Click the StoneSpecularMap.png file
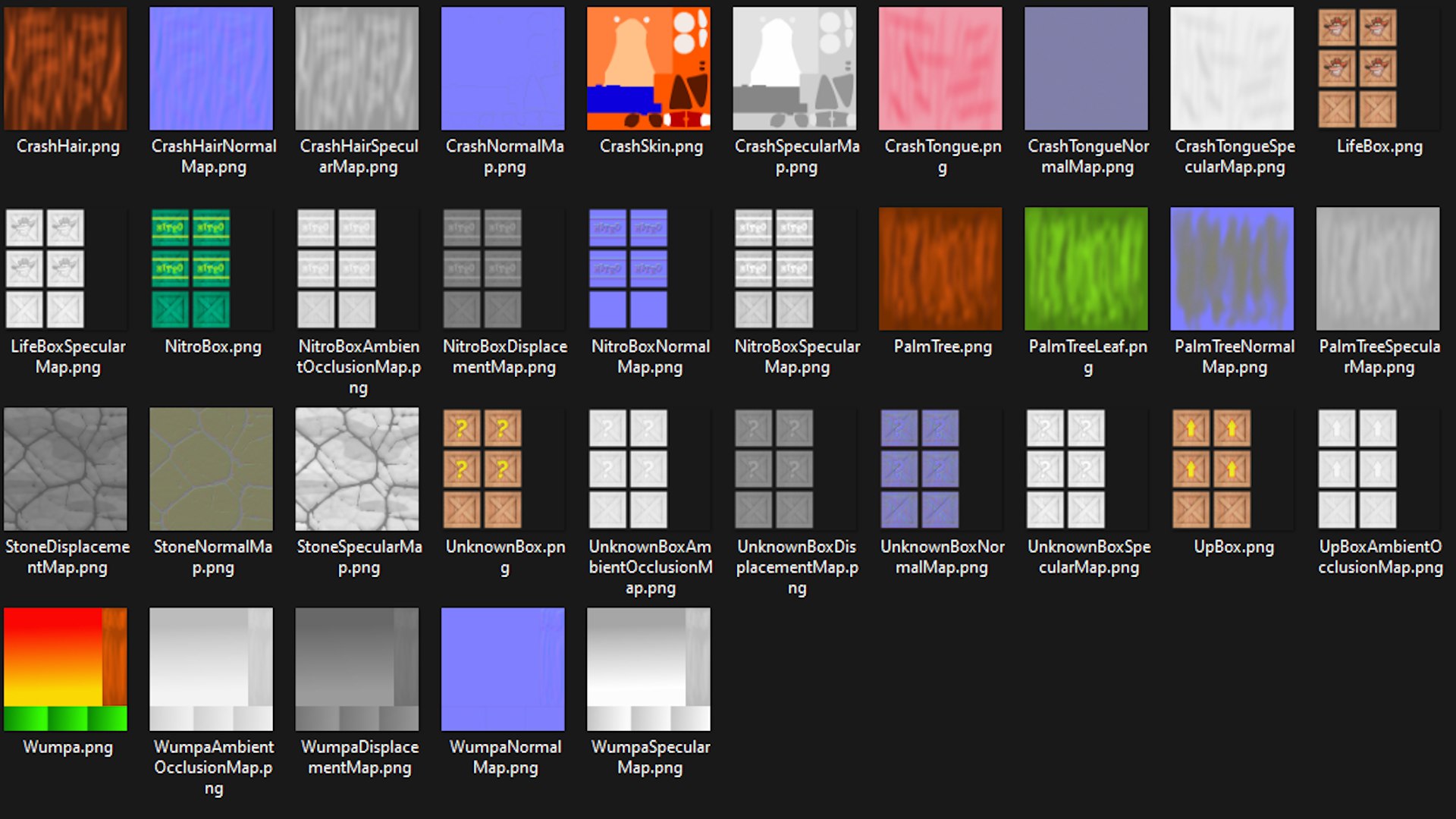The width and height of the screenshot is (1456, 819). (x=356, y=469)
